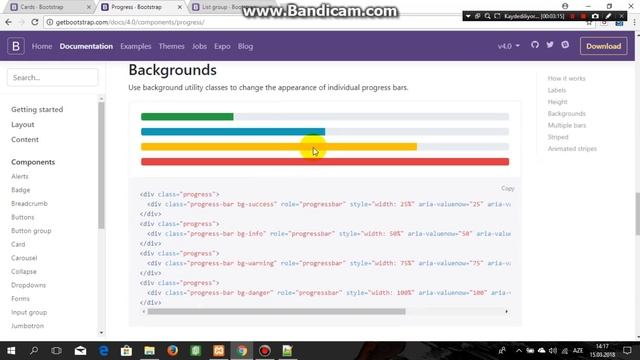Click the site info icon in address bar
This screenshot has width=640, height=360.
point(50,22)
